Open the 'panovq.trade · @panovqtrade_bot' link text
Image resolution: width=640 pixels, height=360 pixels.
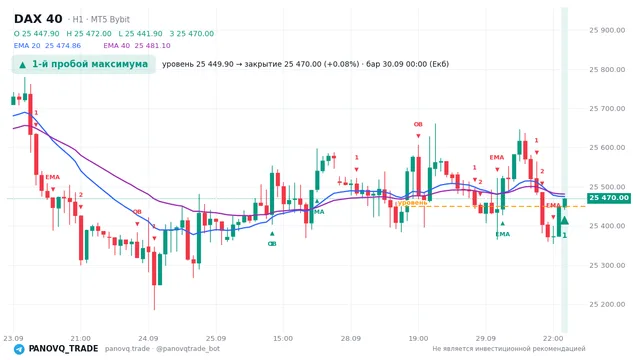click(162, 349)
